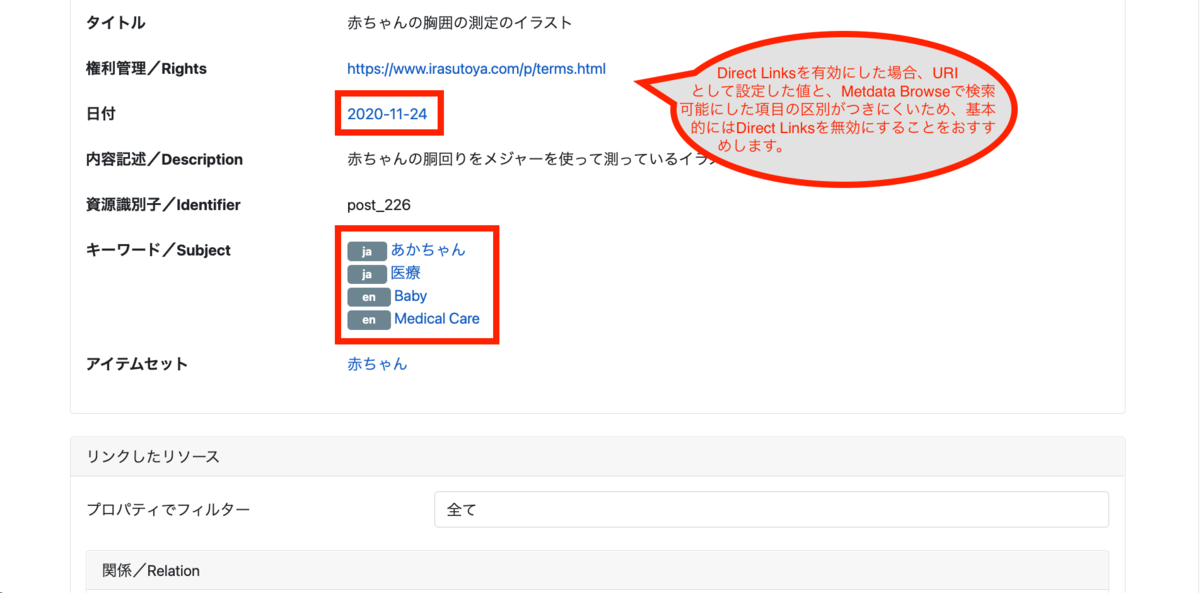Click the en language badge beside Medical Care

tap(368, 320)
